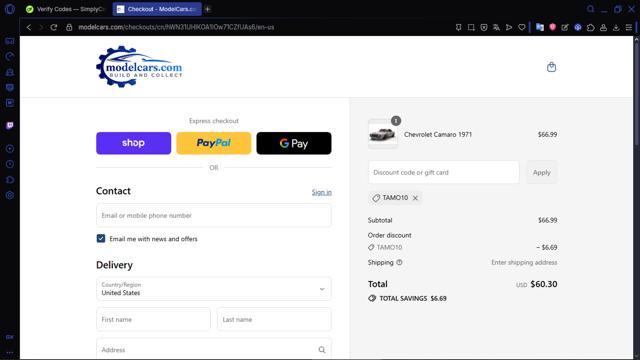Viewport: 640px width, 360px height.
Task: Click the Order discount TAMO10 label
Action: pos(389,247)
